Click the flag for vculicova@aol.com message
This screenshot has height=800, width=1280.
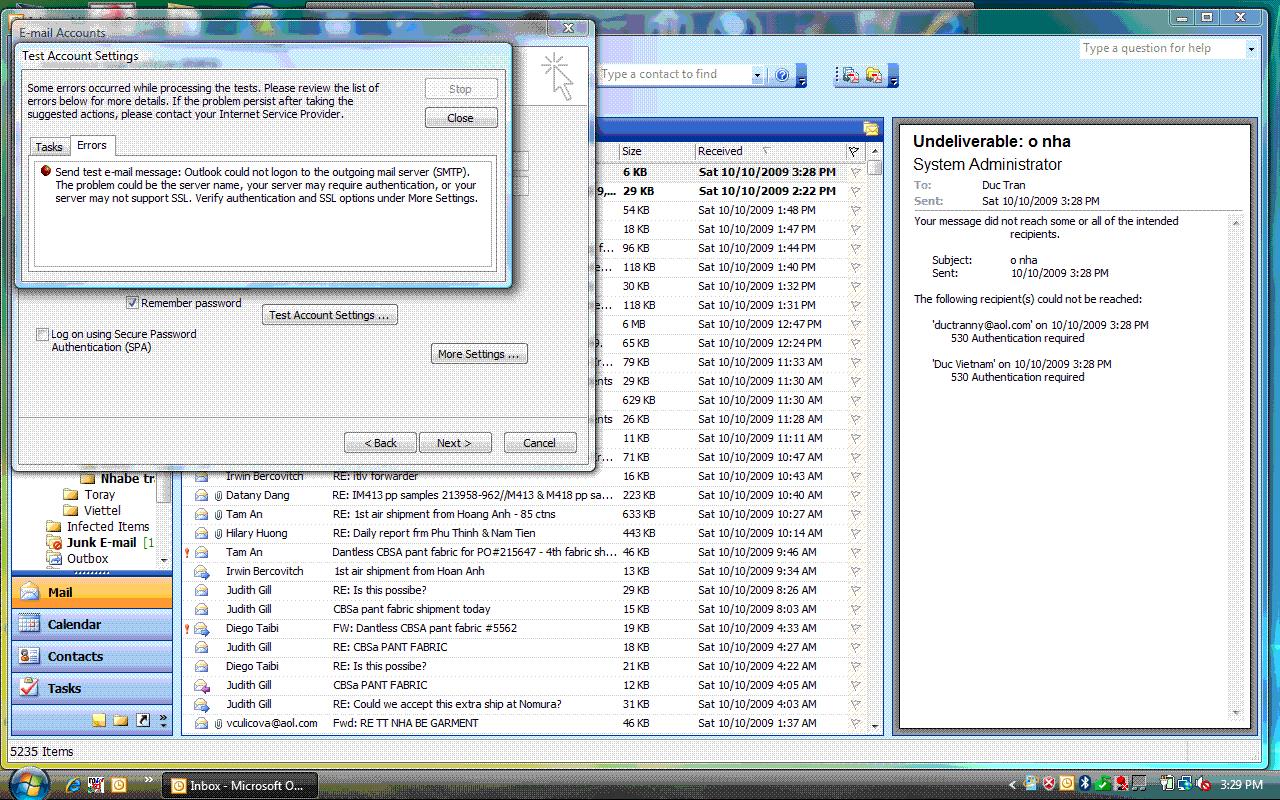tap(855, 723)
